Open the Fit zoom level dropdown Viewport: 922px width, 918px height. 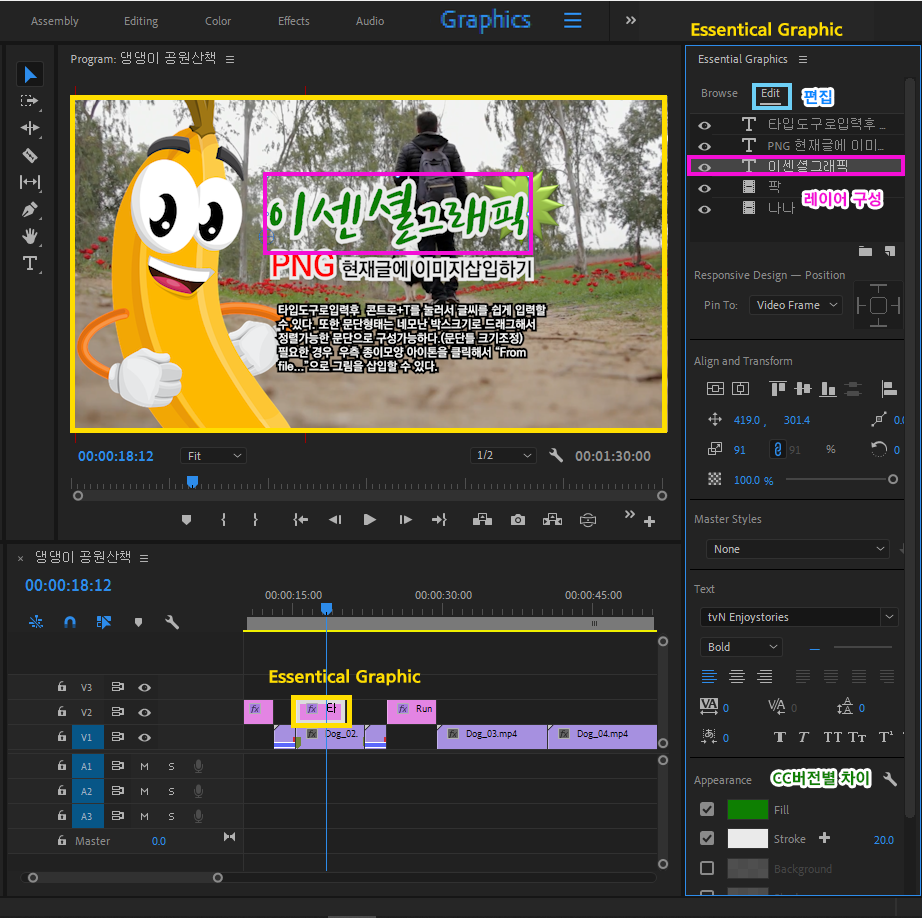click(x=213, y=456)
